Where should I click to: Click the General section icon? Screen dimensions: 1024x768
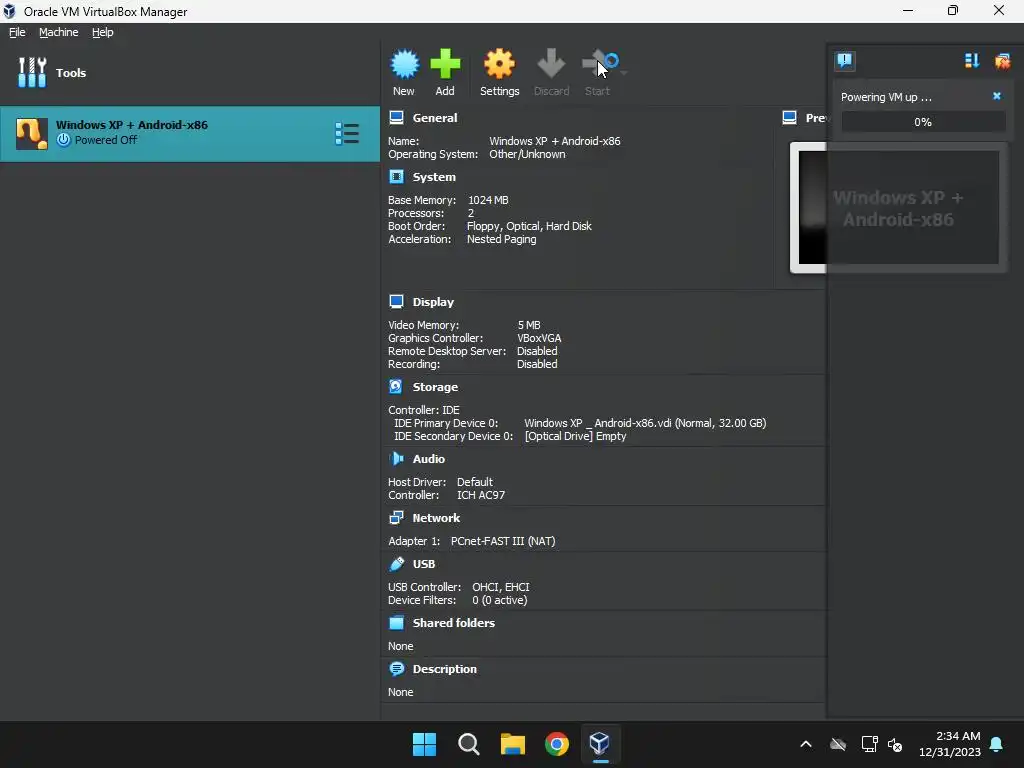click(x=396, y=118)
